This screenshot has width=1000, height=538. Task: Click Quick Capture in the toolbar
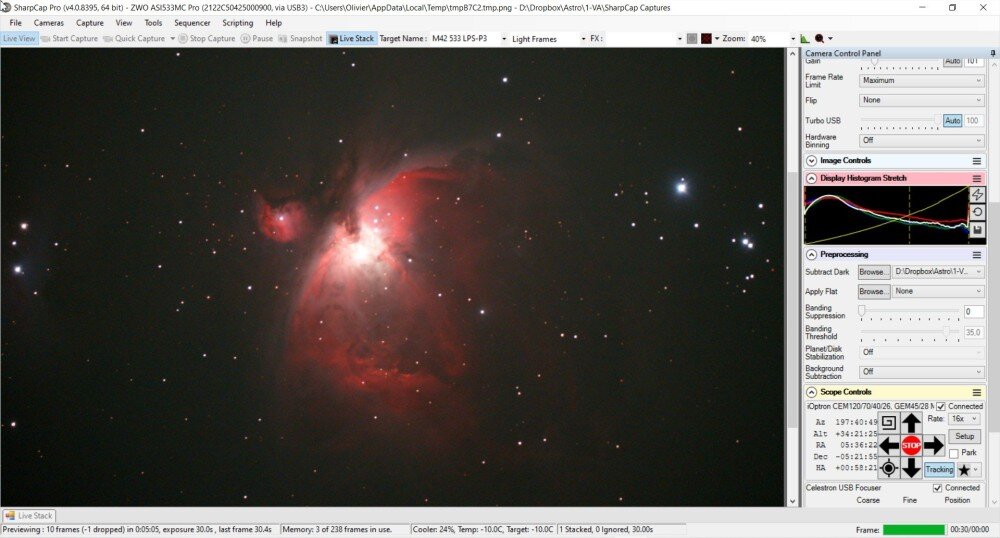pyautogui.click(x=135, y=39)
